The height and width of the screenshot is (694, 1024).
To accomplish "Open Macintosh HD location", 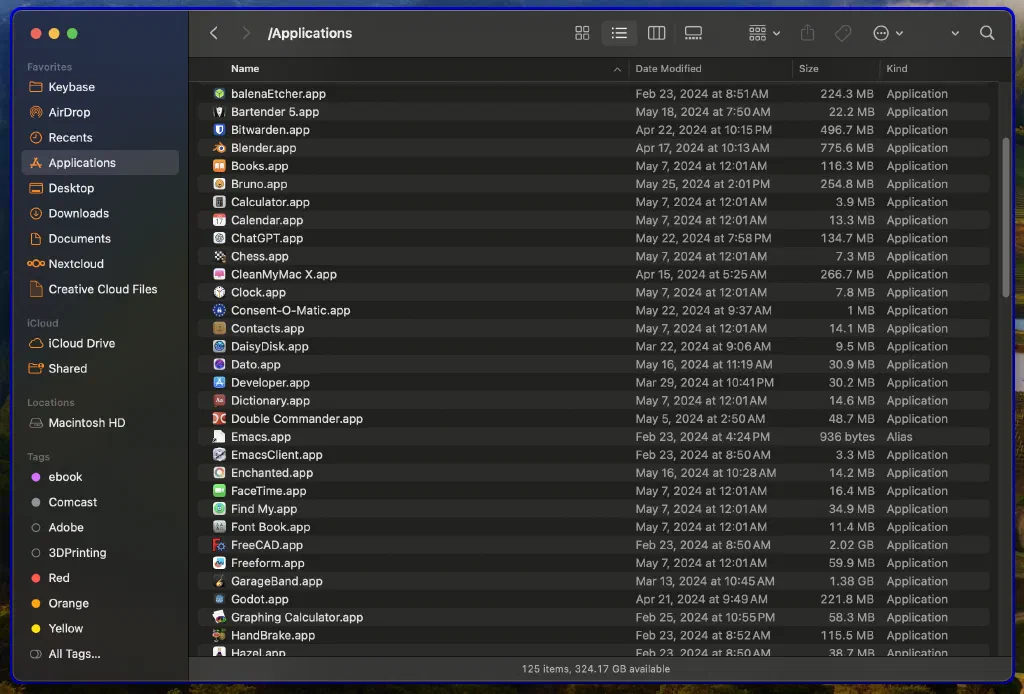I will coord(100,423).
